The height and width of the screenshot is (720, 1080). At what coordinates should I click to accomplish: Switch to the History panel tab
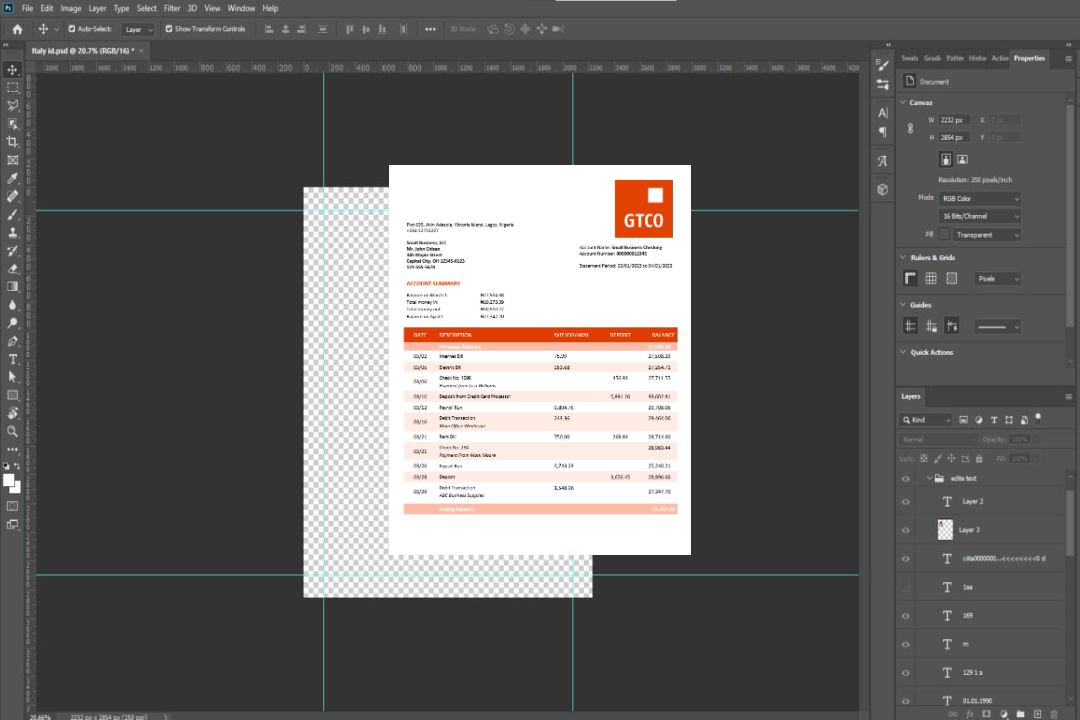pos(977,58)
